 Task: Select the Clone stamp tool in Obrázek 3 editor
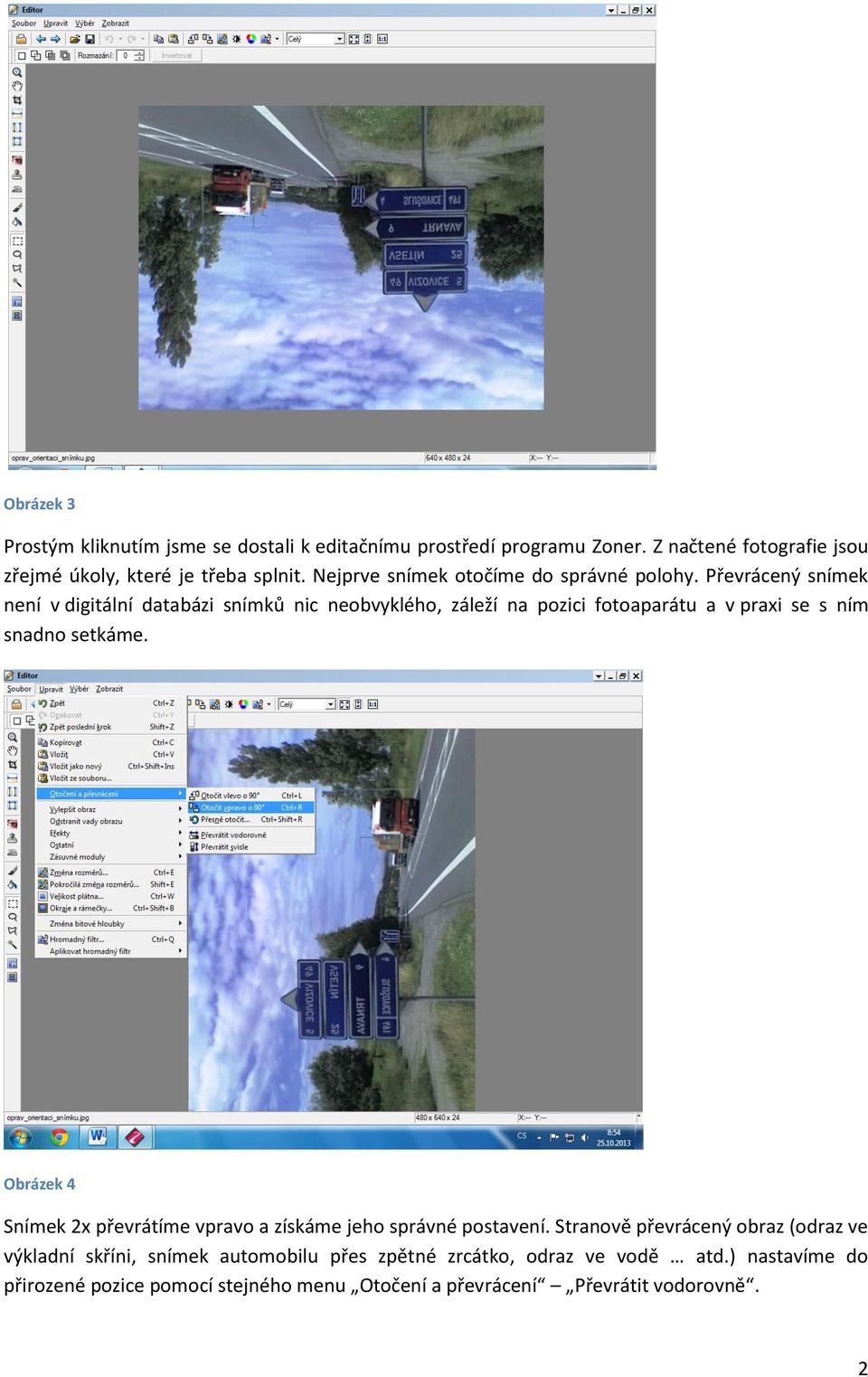17,174
